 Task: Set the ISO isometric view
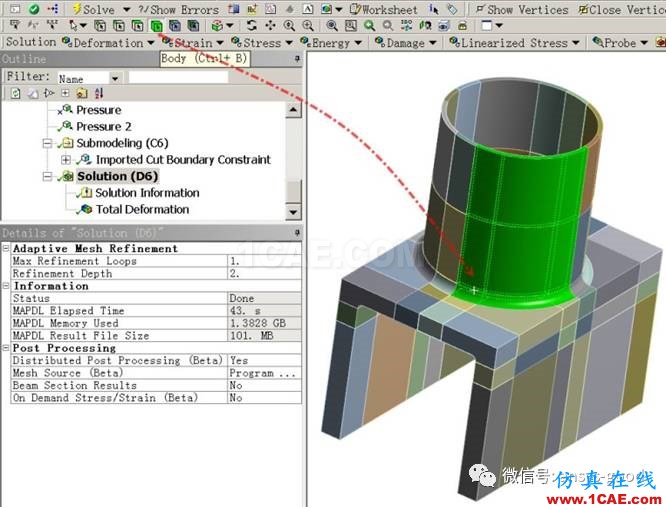point(406,25)
